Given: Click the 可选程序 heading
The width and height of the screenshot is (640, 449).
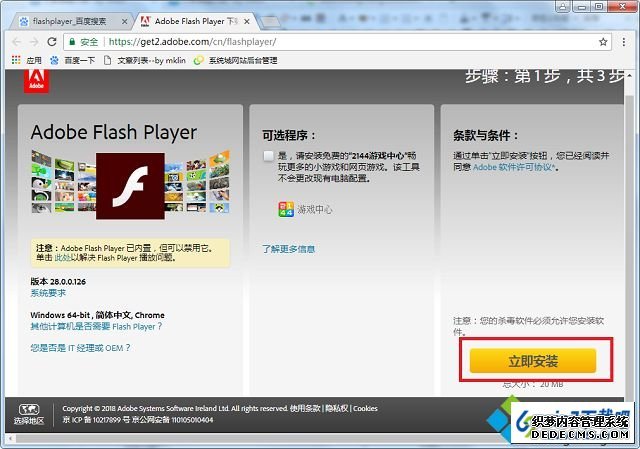Looking at the screenshot, I should click(289, 135).
